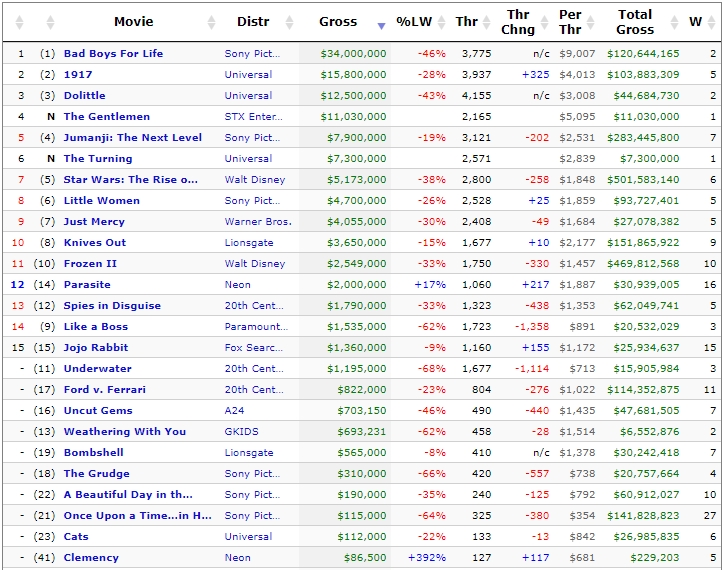
Task: Open the 1917 movie link
Action: [x=78, y=74]
